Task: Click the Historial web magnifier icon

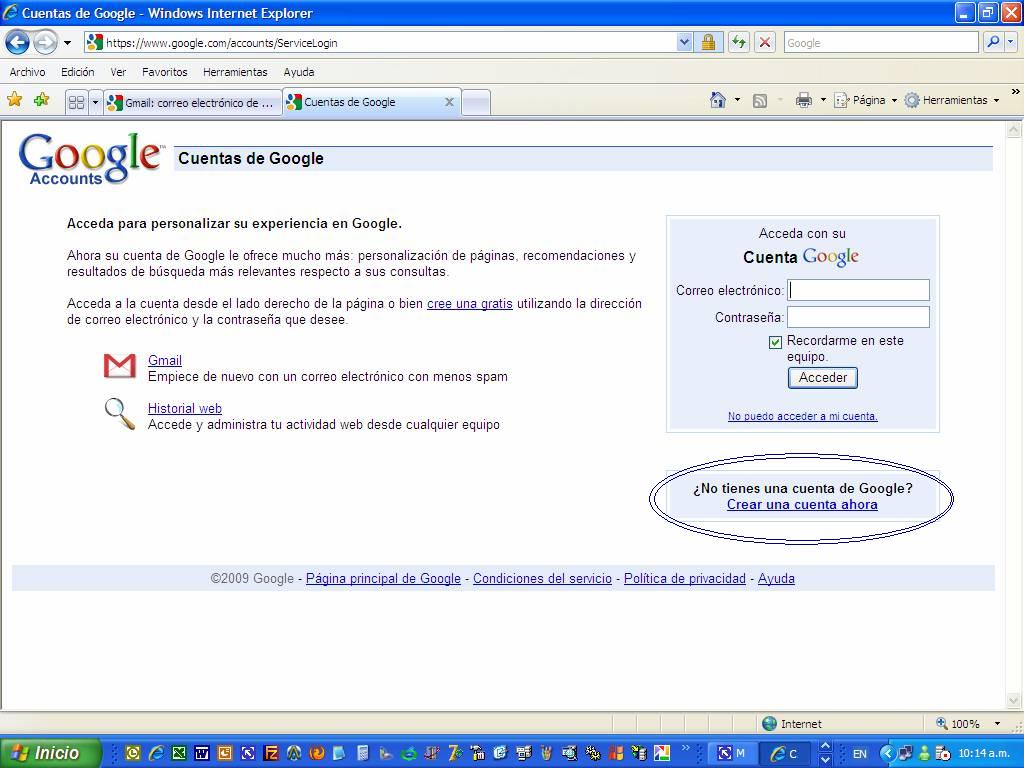Action: [x=120, y=414]
